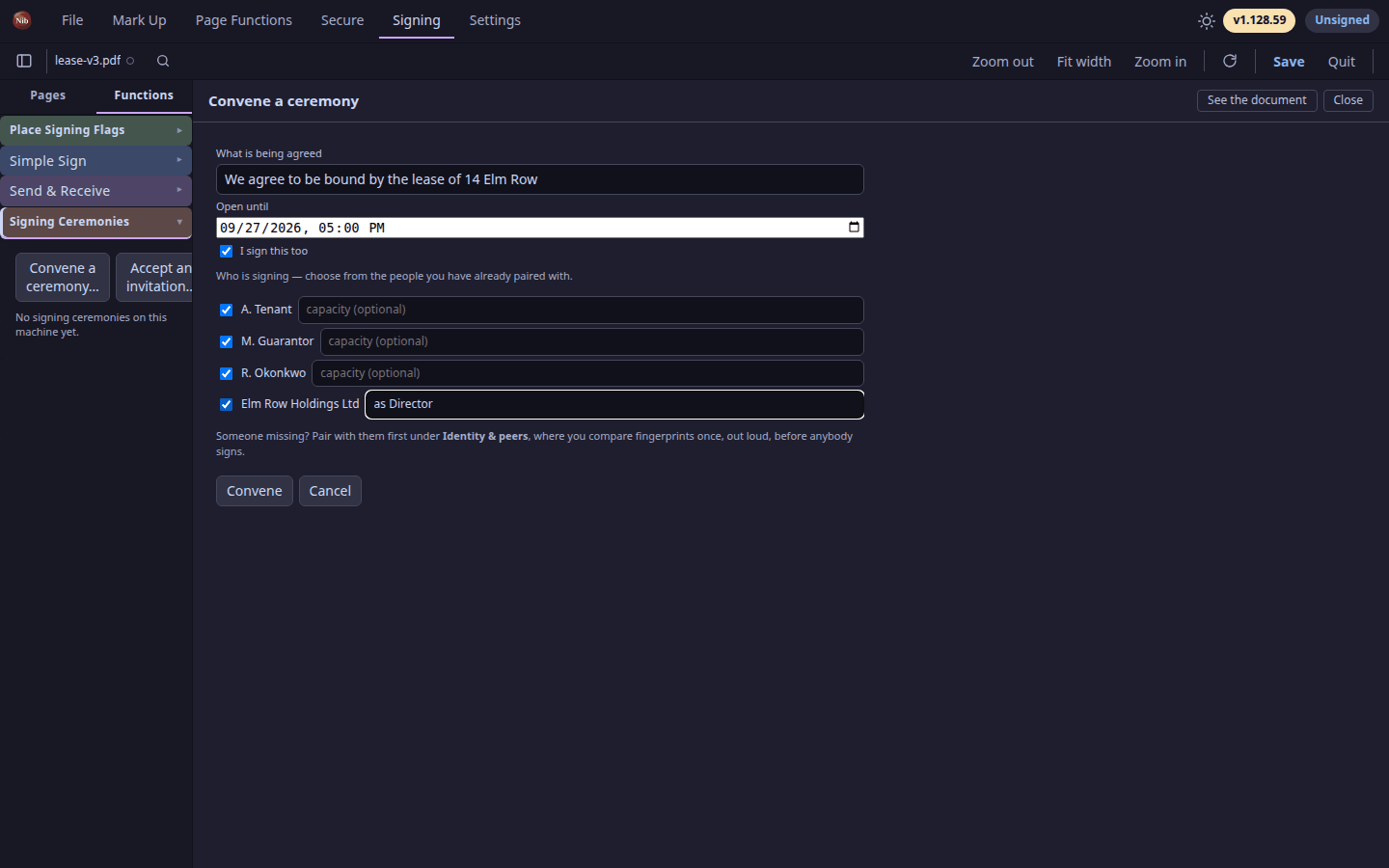This screenshot has height=868, width=1389.
Task: Cancel the ceremony form
Action: point(330,491)
